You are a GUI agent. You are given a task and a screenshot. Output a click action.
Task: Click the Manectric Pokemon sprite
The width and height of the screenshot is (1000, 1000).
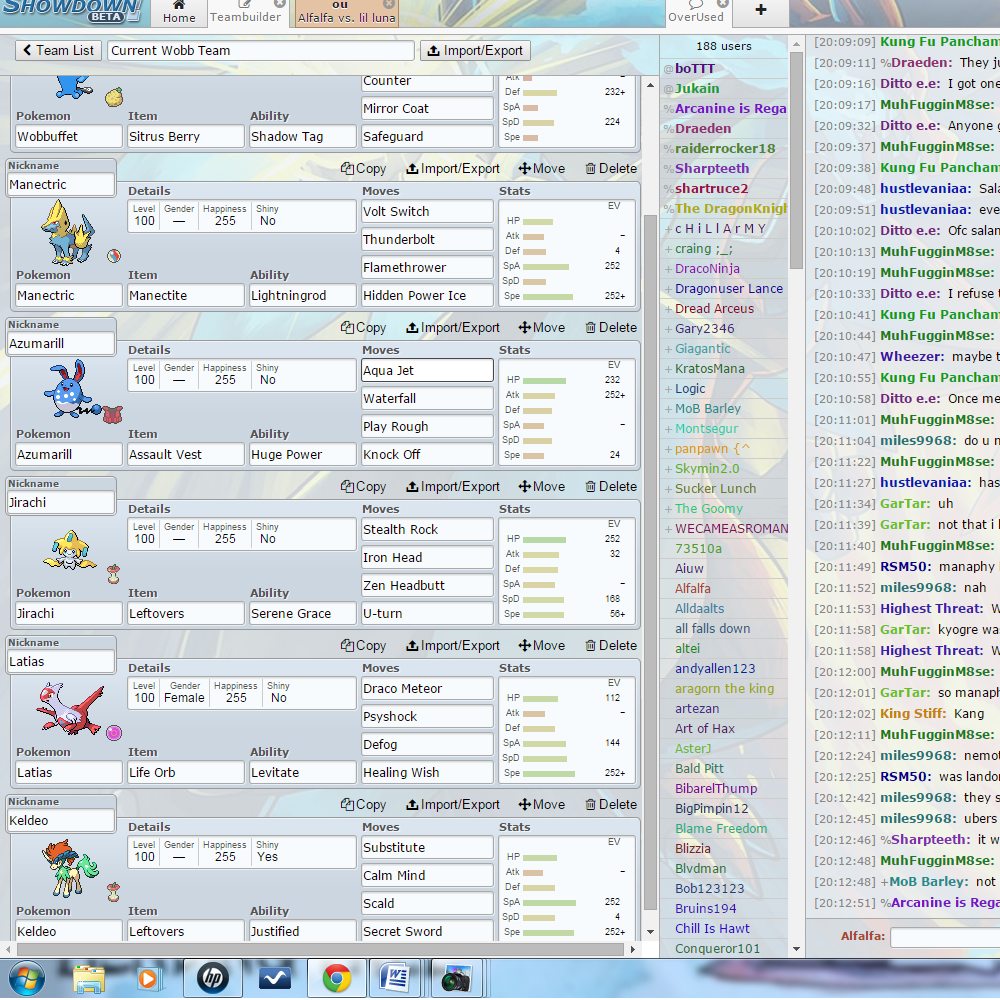point(67,232)
